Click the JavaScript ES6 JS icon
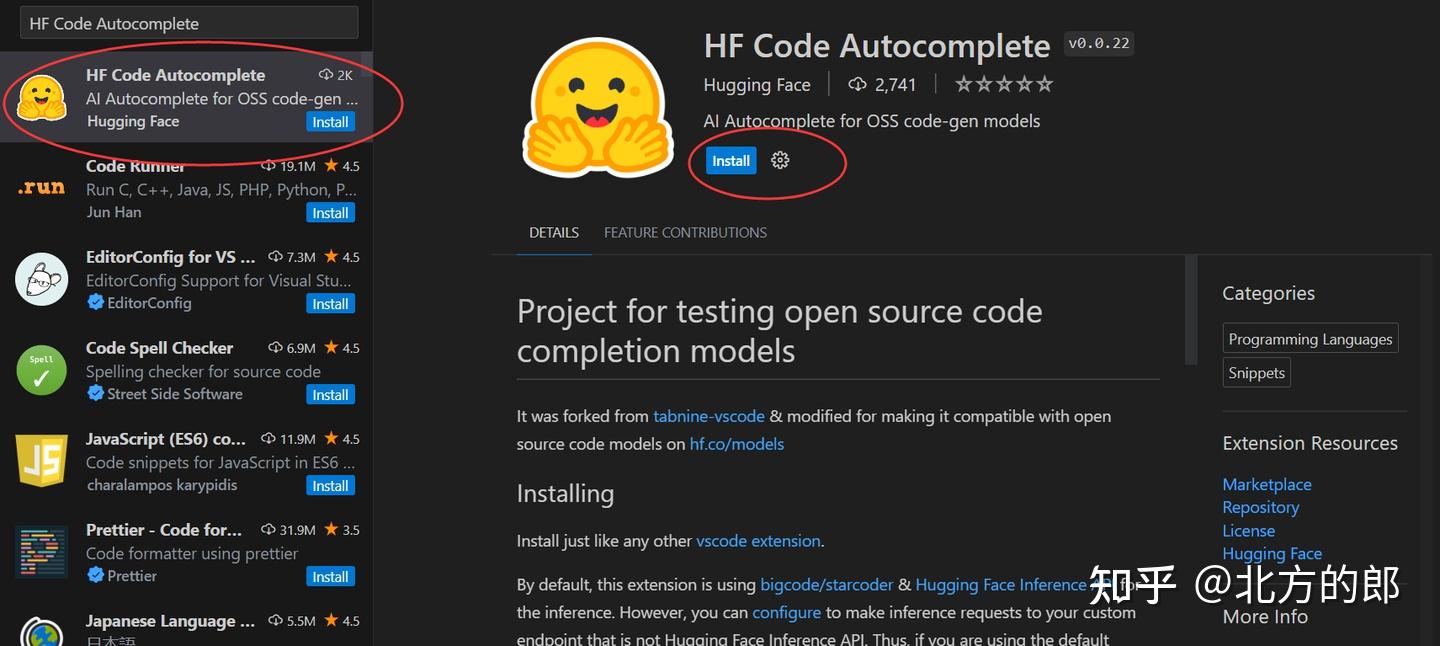1440x646 pixels. pos(41,461)
